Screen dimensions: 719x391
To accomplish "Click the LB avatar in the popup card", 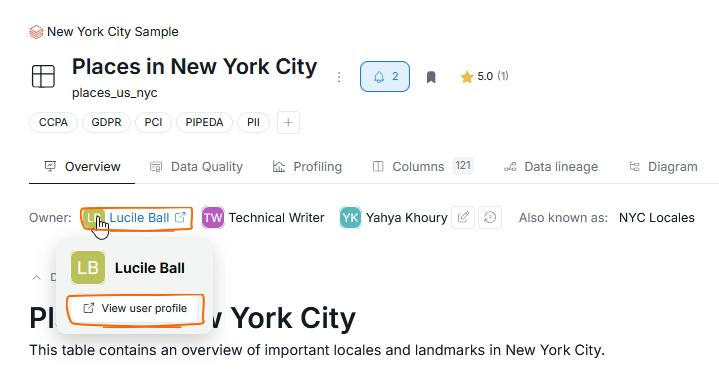I will (88, 267).
